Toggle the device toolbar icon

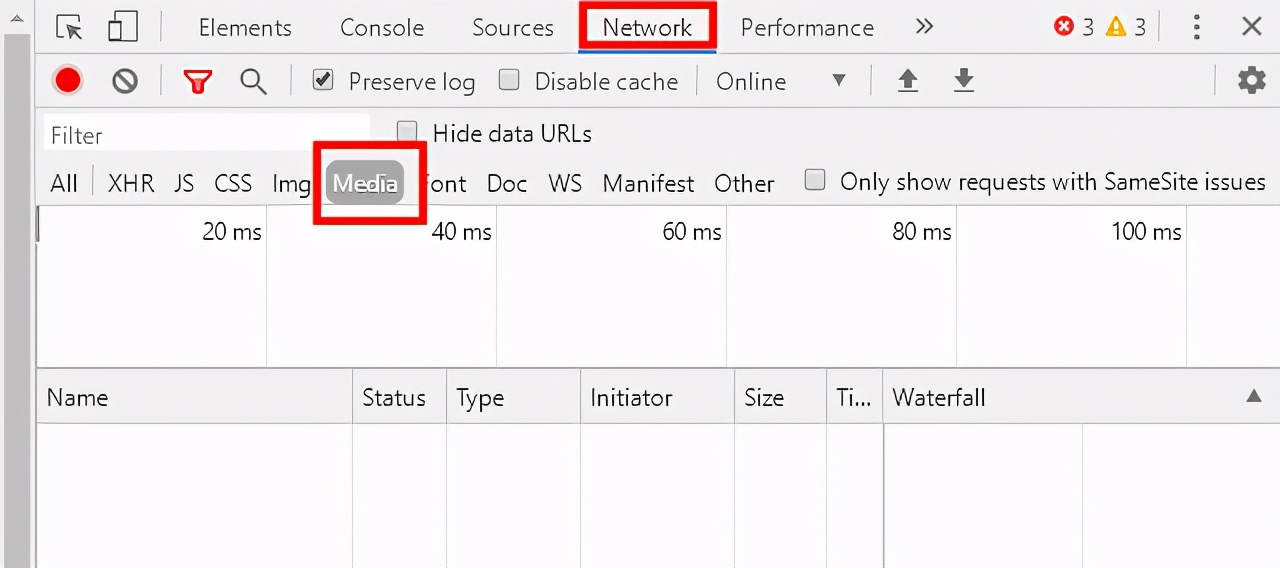click(123, 27)
